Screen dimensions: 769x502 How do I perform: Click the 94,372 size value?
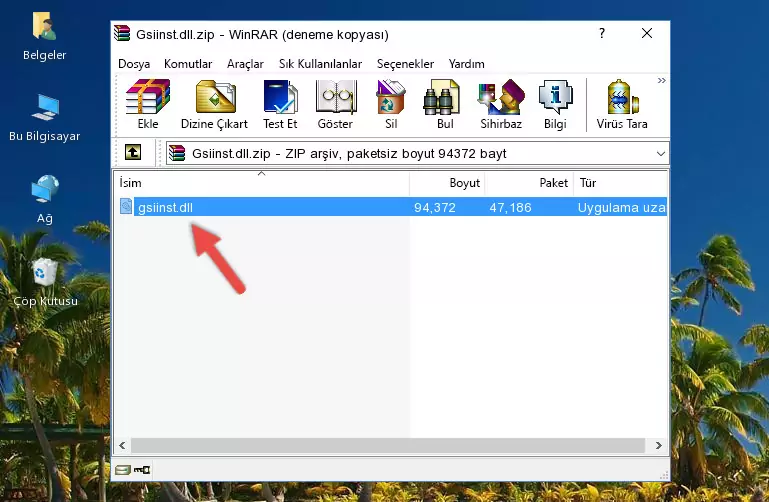[435, 207]
